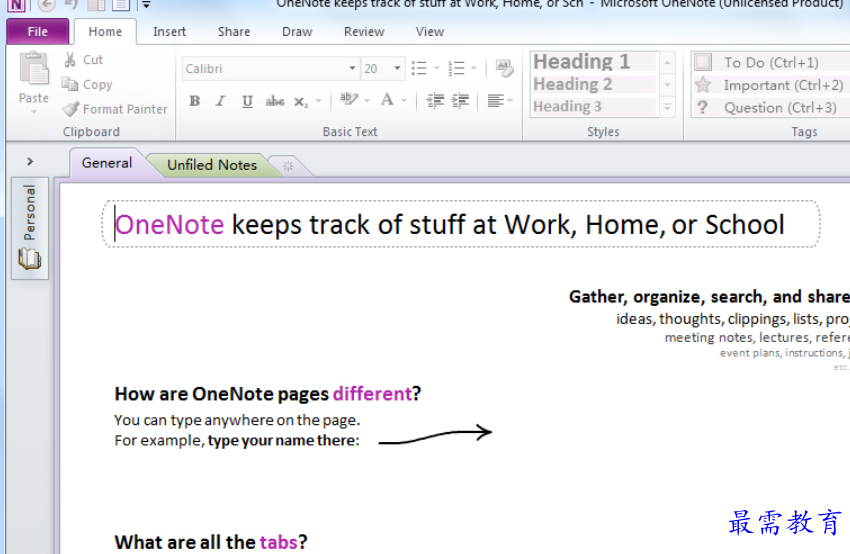This screenshot has height=554, width=850.
Task: Apply Heading 1 style
Action: tap(594, 62)
